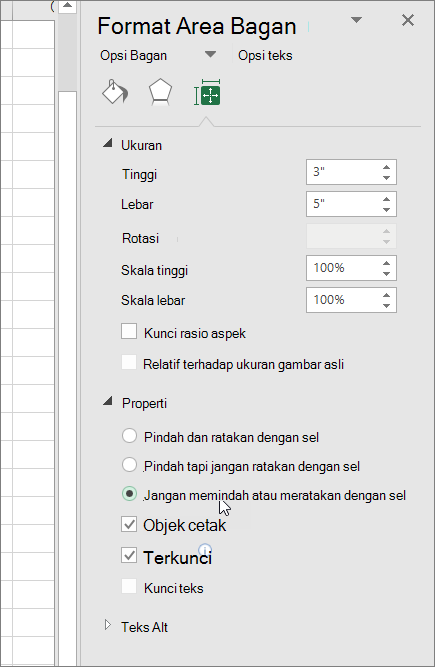
Task: Decrease Lebar value with down arrow
Action: tap(386, 210)
